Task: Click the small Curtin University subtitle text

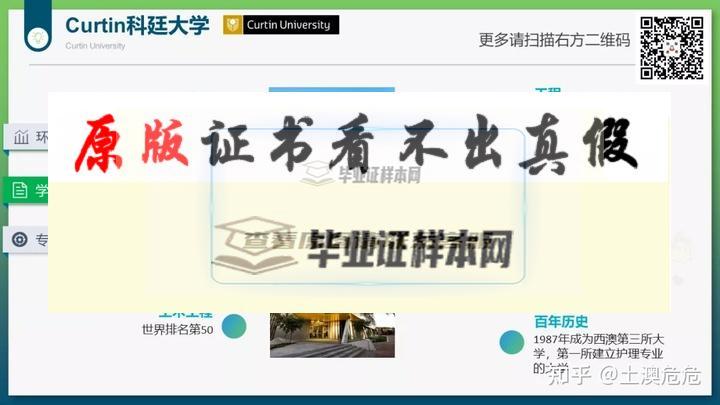Action: tap(95, 46)
